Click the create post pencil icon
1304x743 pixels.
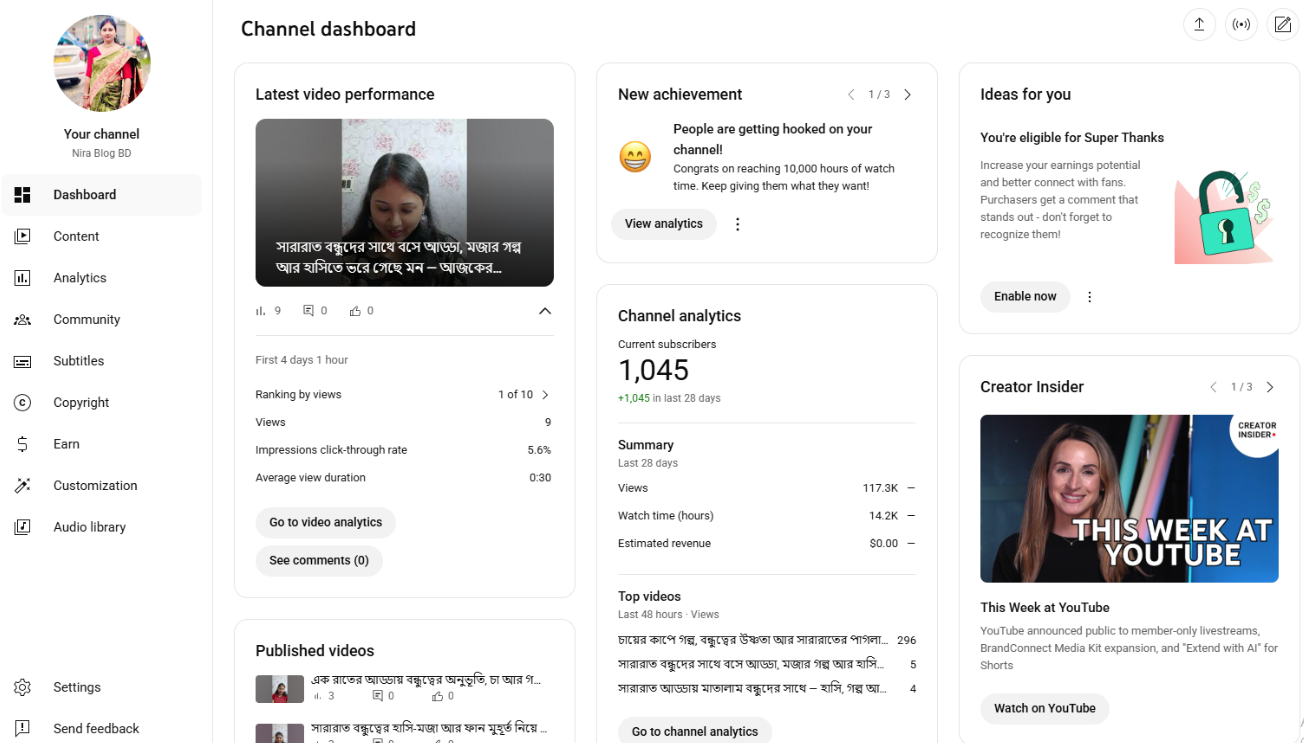(1283, 24)
